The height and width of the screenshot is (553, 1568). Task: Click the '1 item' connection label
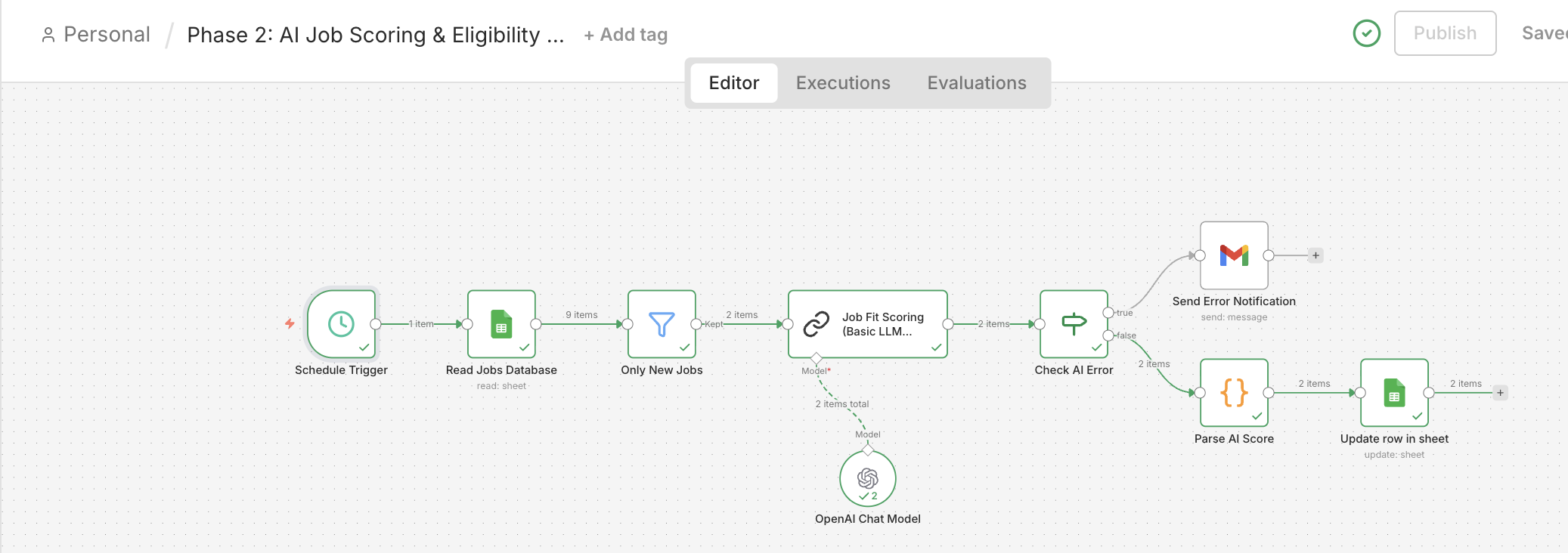point(422,324)
